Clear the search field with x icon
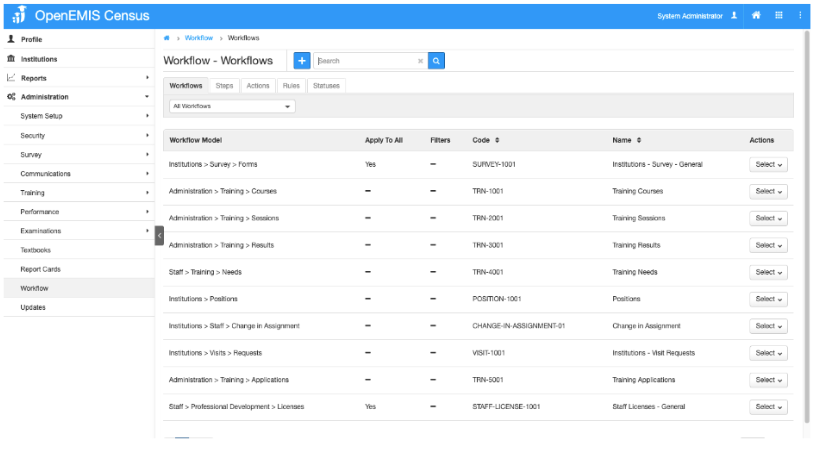817x463 pixels. [x=420, y=61]
